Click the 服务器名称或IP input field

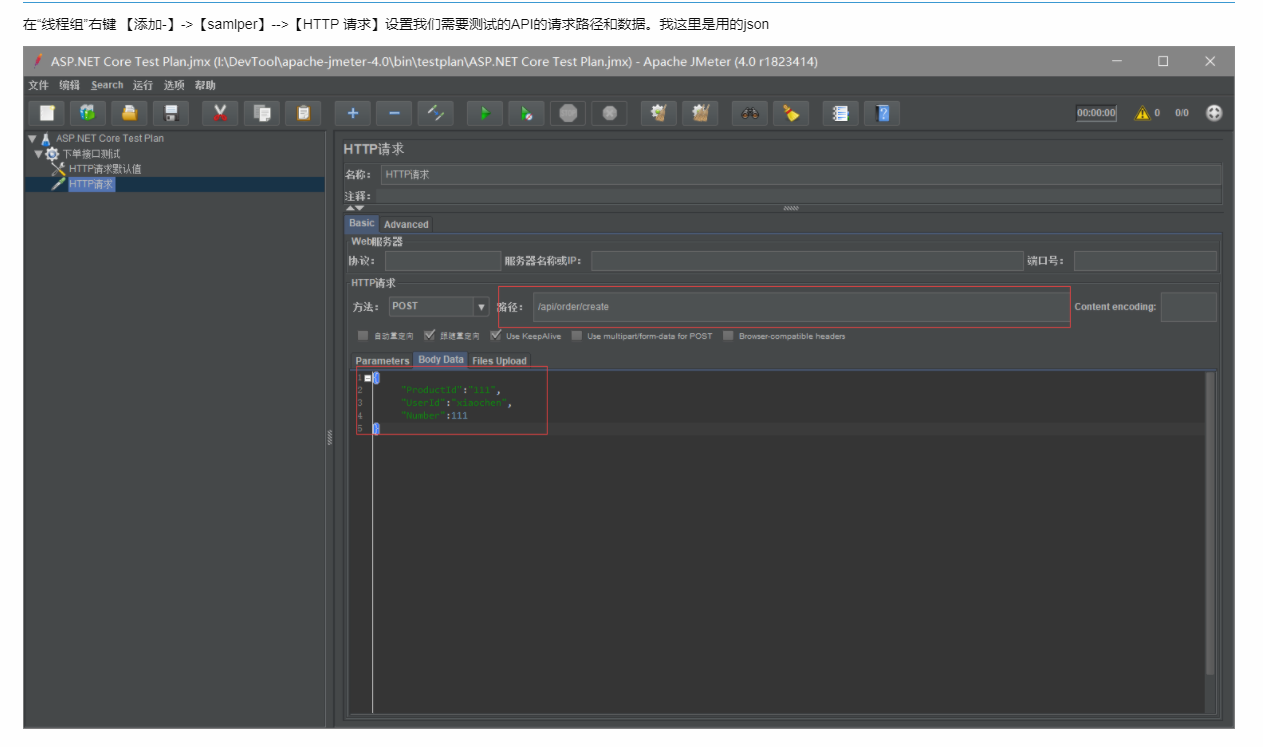coord(807,261)
